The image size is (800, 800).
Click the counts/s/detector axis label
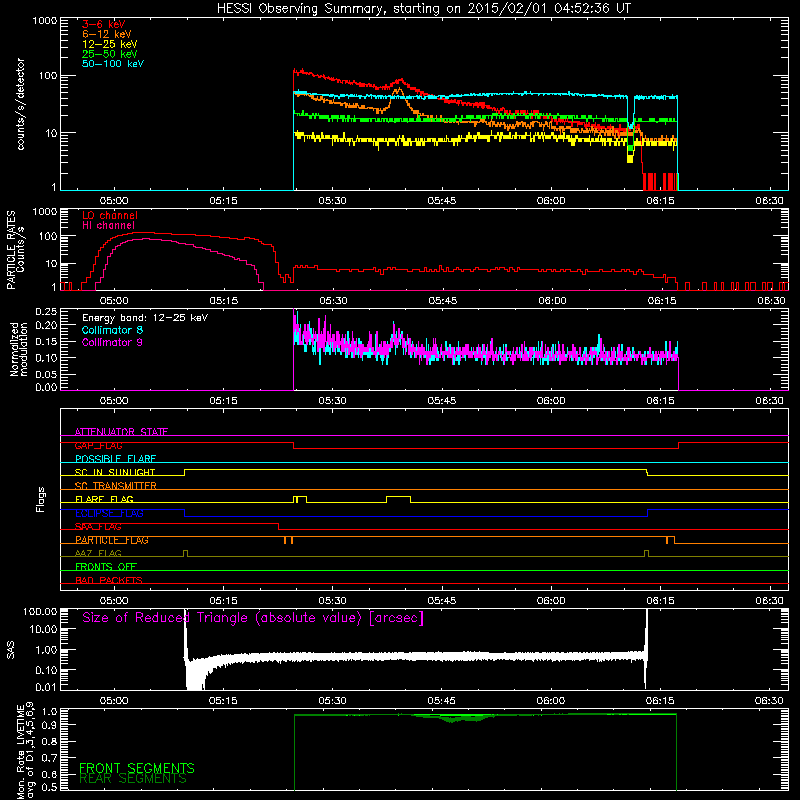(21, 104)
